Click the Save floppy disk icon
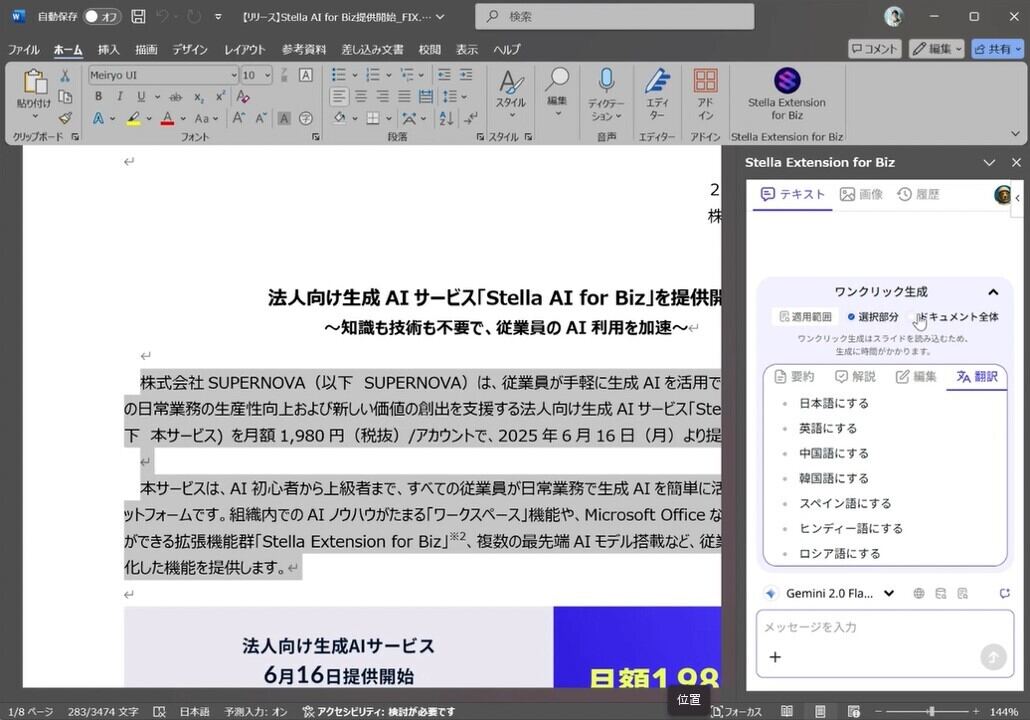This screenshot has width=1030, height=720. pyautogui.click(x=138, y=16)
